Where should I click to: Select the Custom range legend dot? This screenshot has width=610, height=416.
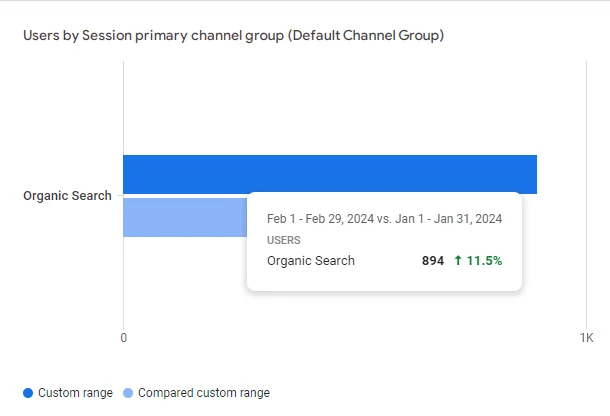click(28, 393)
